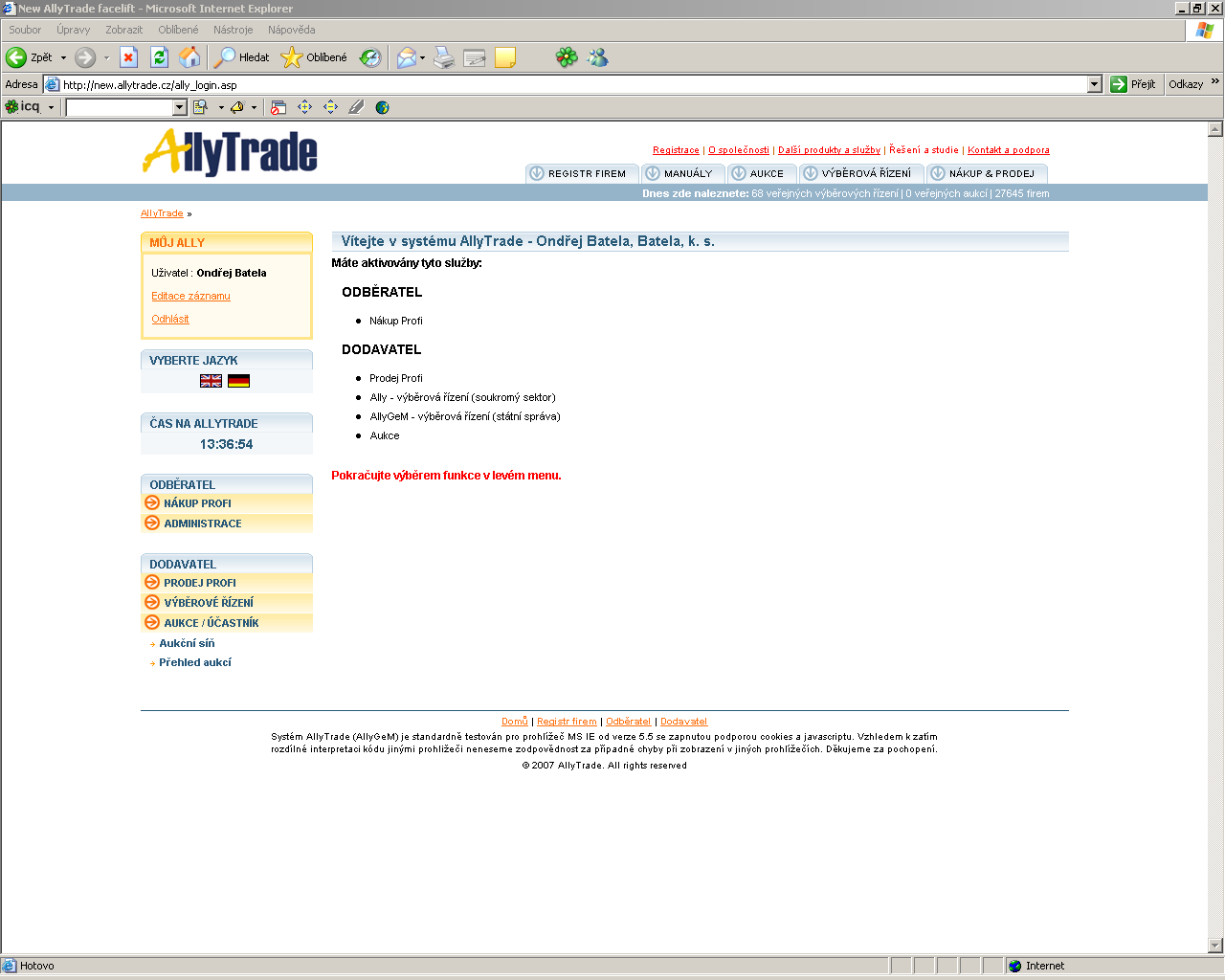1225x980 pixels.
Task: Switch to REGISTR FIREM tab
Action: 582,173
